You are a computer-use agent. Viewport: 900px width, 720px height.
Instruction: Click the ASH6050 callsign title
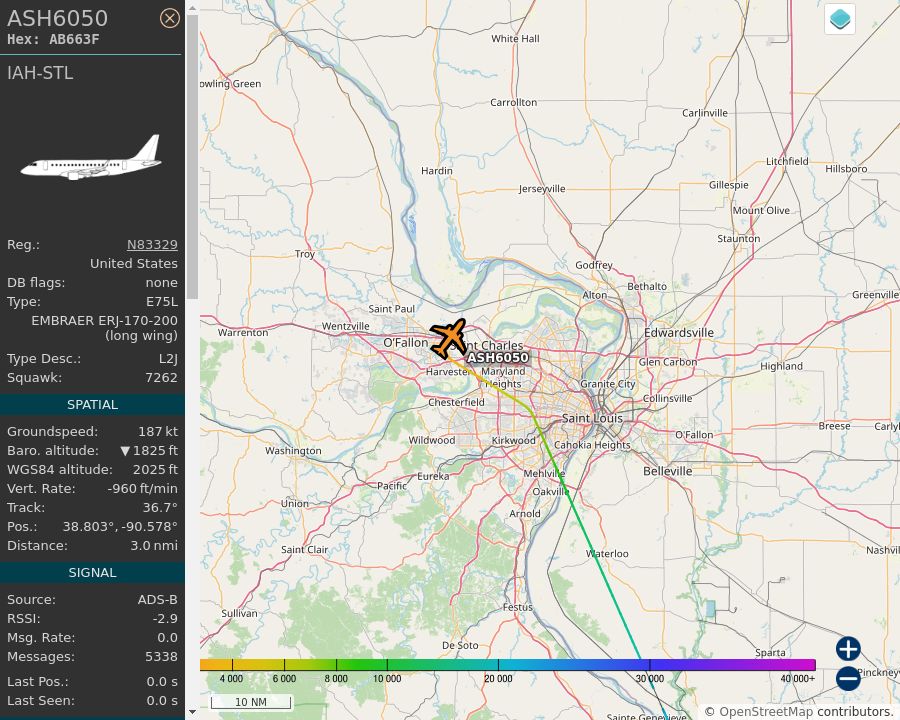57,18
